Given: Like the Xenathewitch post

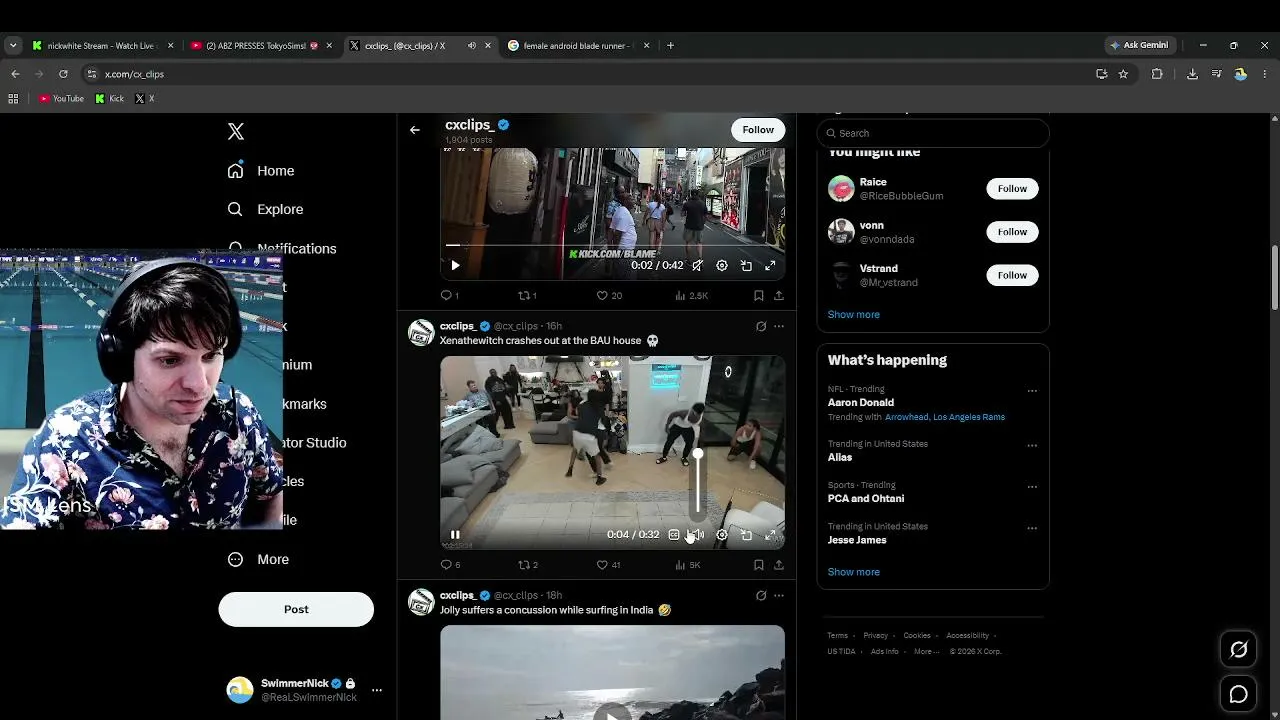Looking at the screenshot, I should coord(608,565).
